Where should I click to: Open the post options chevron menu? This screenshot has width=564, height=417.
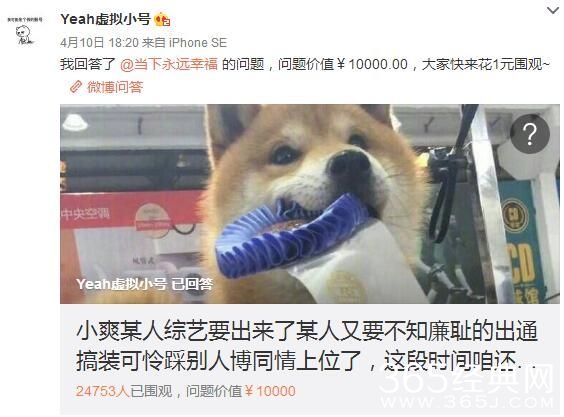(x=552, y=10)
